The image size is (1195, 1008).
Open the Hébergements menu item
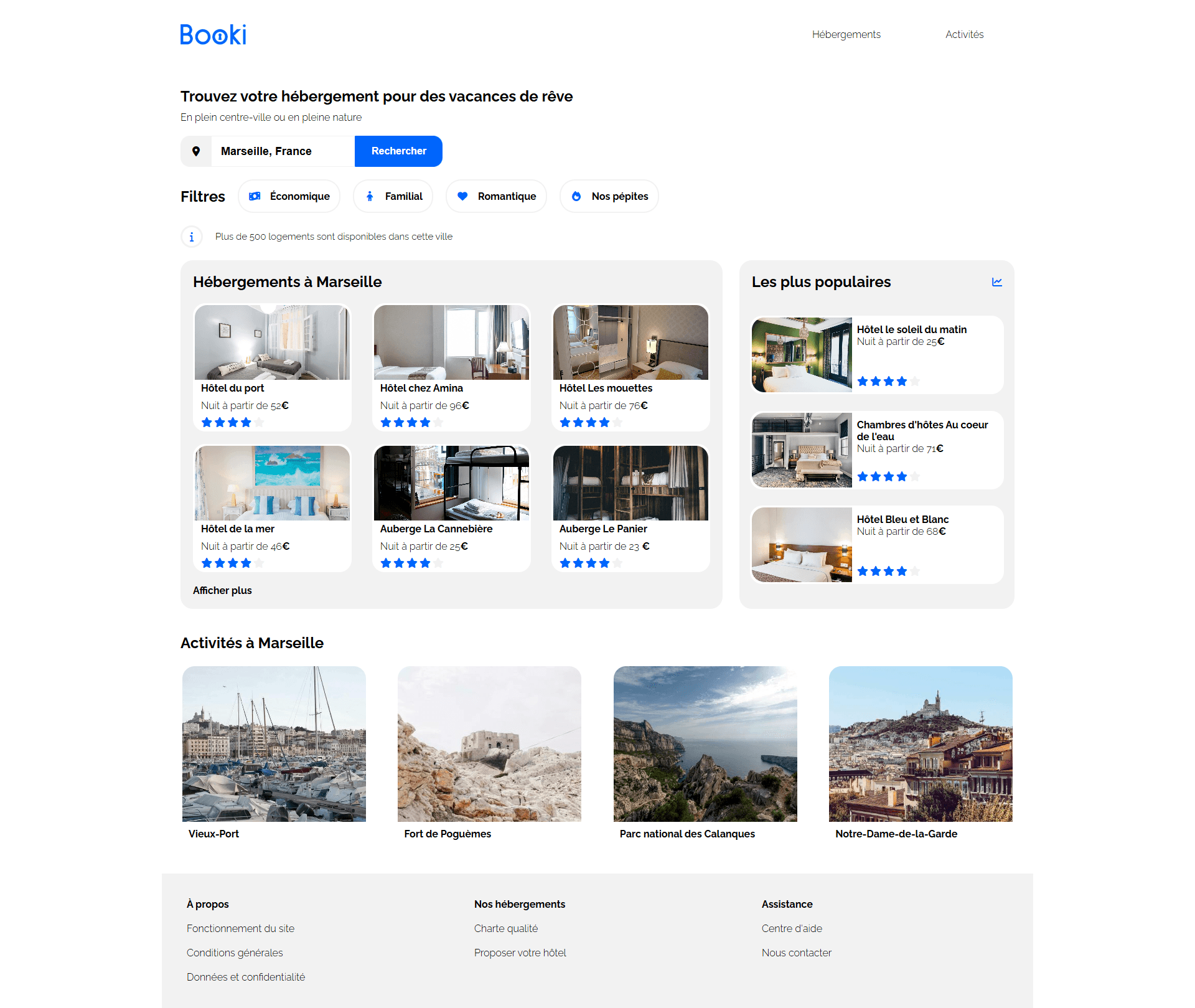pyautogui.click(x=846, y=34)
